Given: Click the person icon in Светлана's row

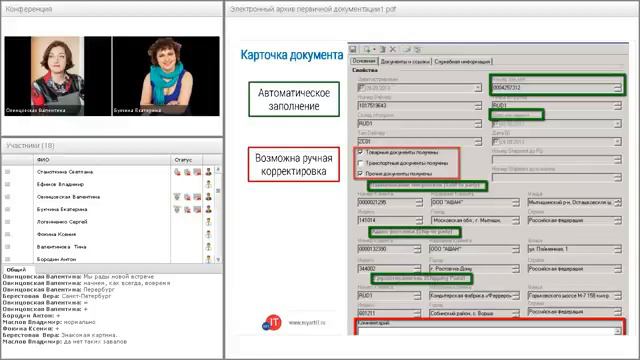Looking at the screenshot, I should click(x=209, y=172).
